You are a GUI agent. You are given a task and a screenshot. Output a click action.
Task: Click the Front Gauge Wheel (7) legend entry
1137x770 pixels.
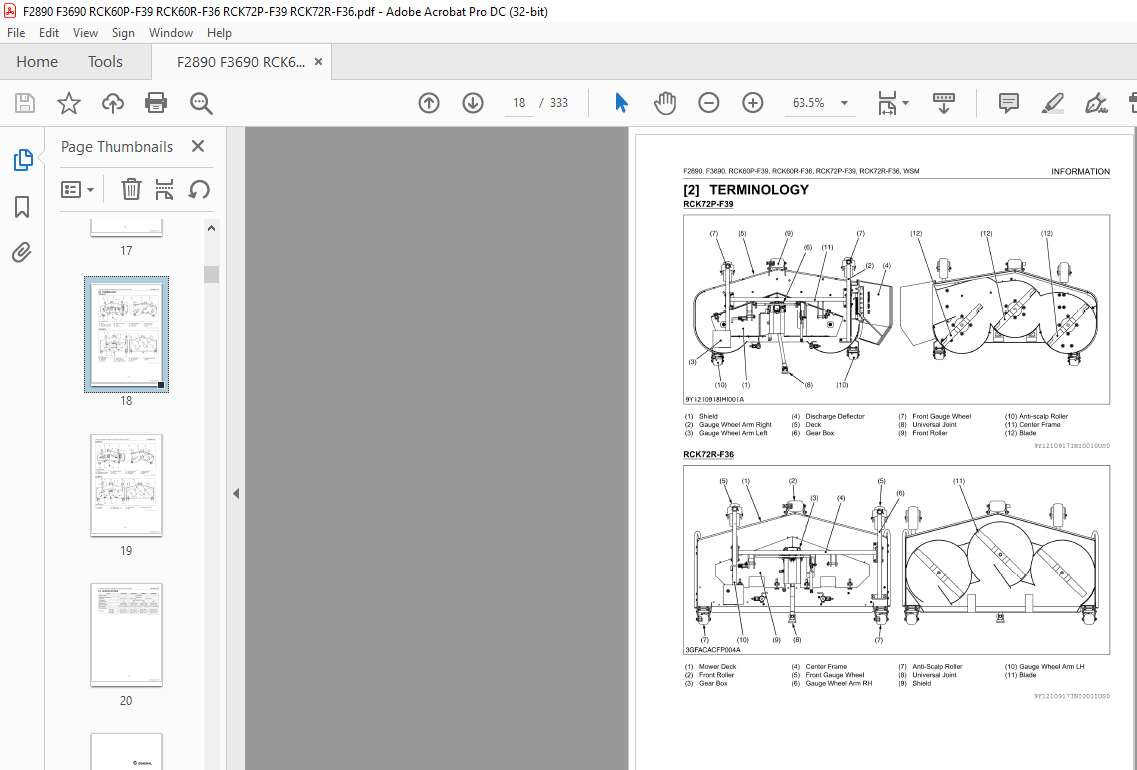coord(935,416)
